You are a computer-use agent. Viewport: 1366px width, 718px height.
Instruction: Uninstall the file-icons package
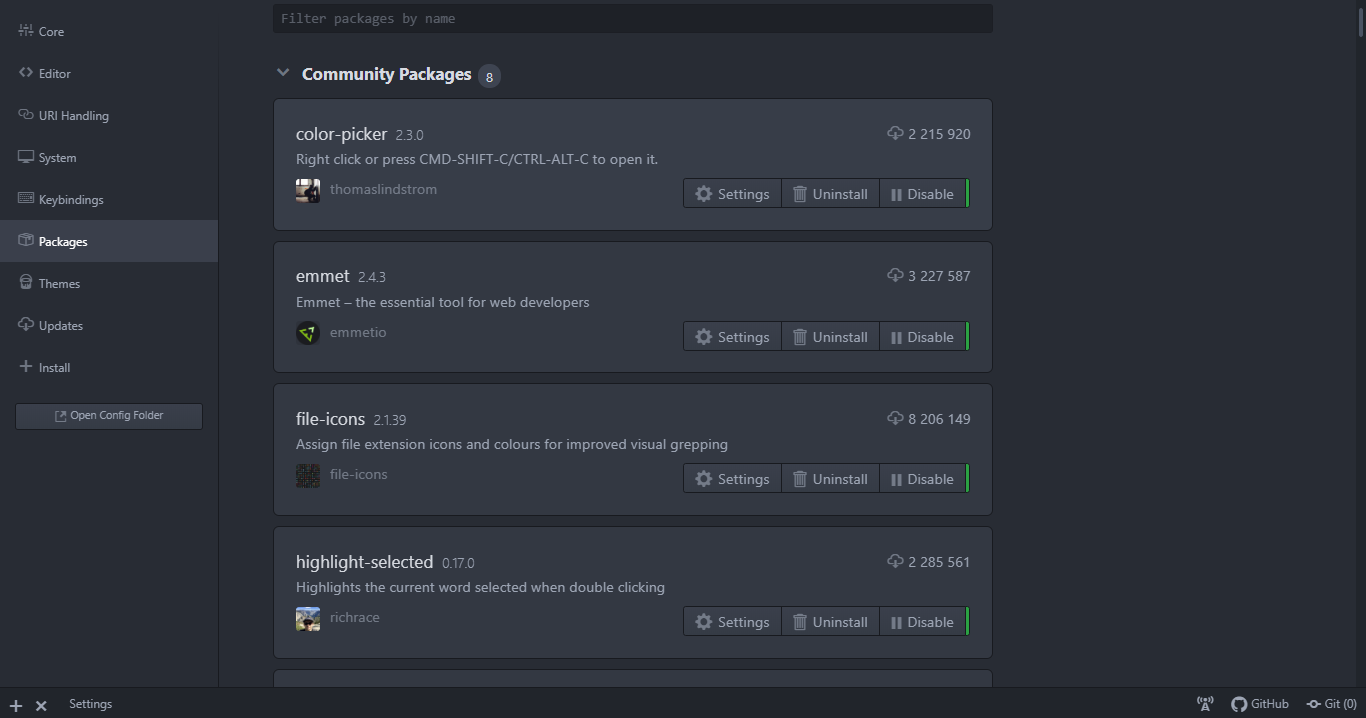click(x=830, y=479)
